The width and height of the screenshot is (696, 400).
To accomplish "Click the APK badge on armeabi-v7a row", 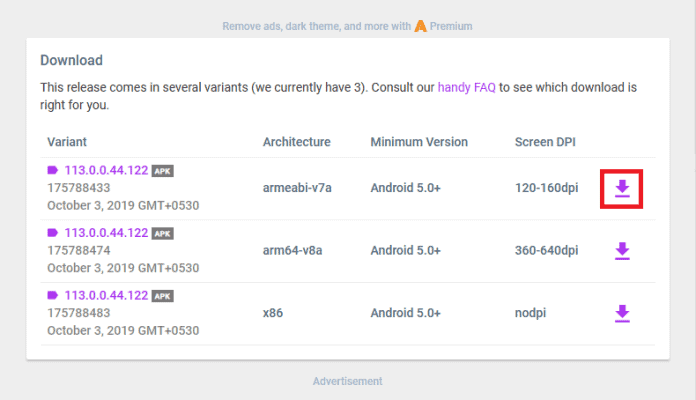I will [x=162, y=171].
